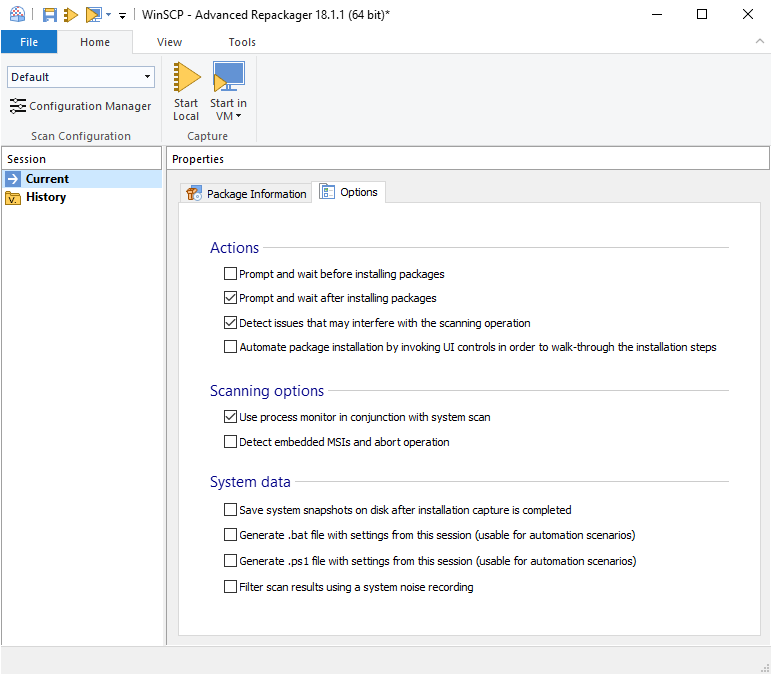This screenshot has height=675, width=772.
Task: Switch to the Options tab
Action: [349, 192]
